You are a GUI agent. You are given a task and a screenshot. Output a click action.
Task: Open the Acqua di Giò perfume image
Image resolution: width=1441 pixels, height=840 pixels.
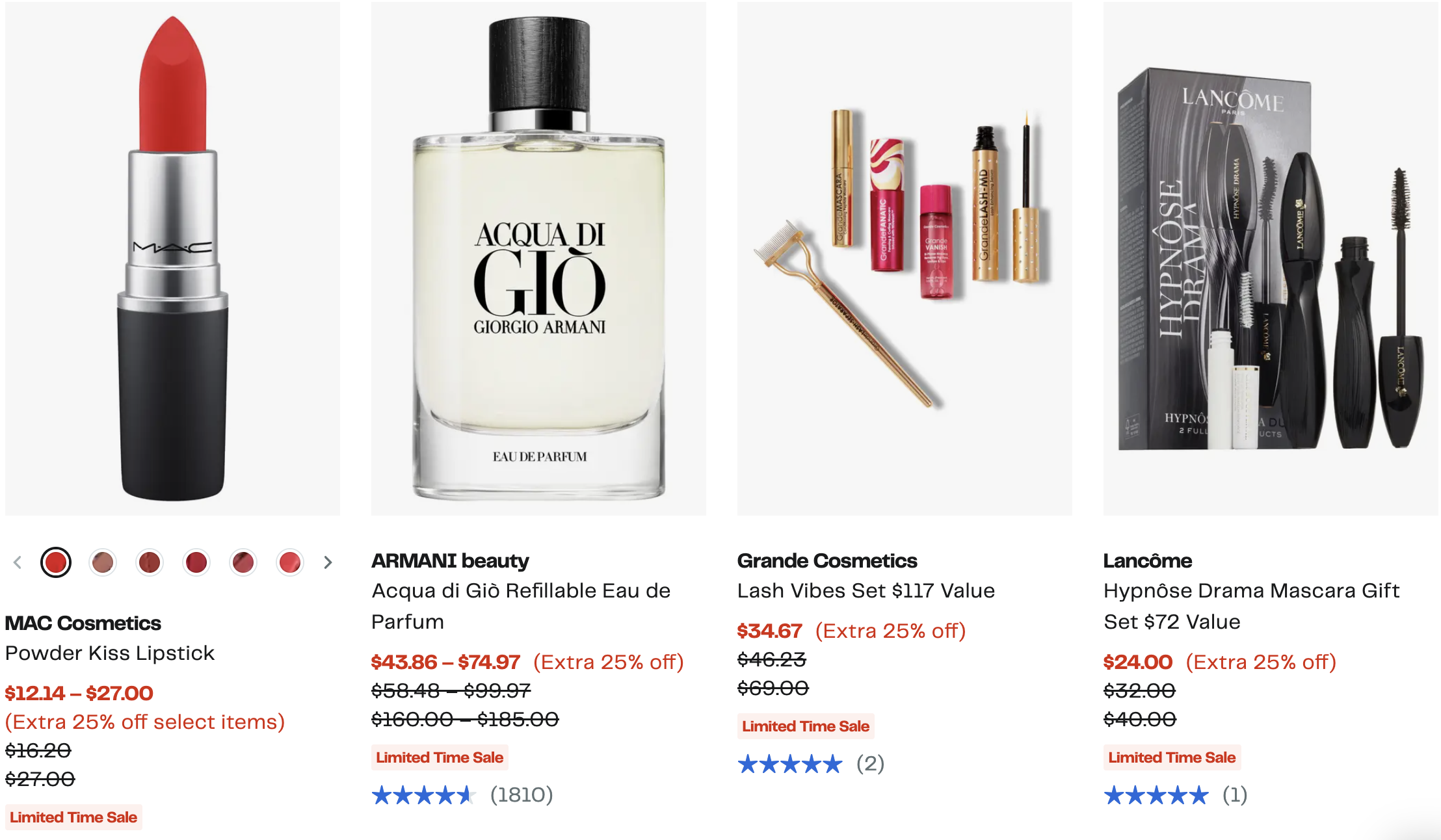click(x=538, y=259)
